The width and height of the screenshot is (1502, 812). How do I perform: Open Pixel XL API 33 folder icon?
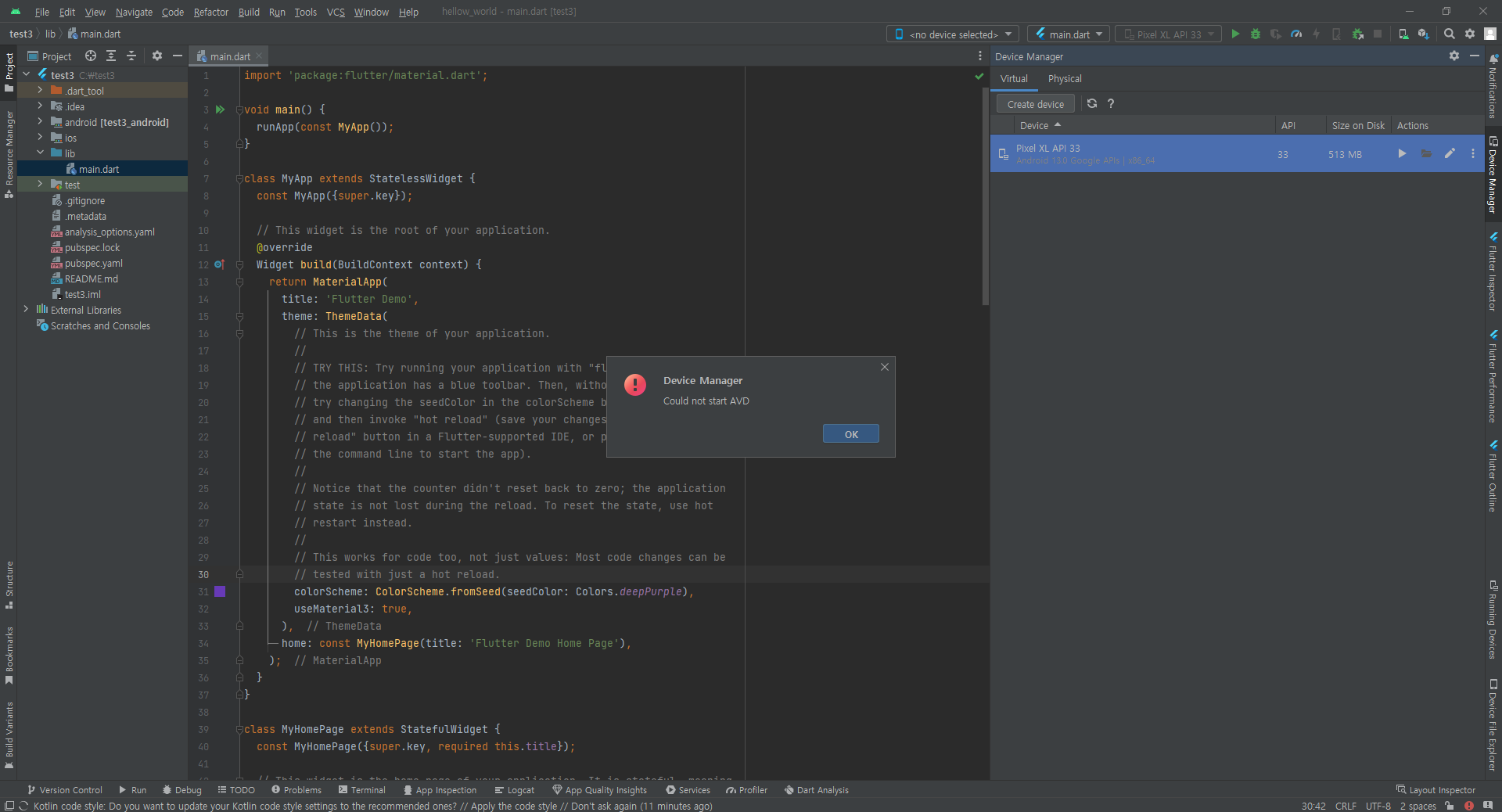(1426, 153)
